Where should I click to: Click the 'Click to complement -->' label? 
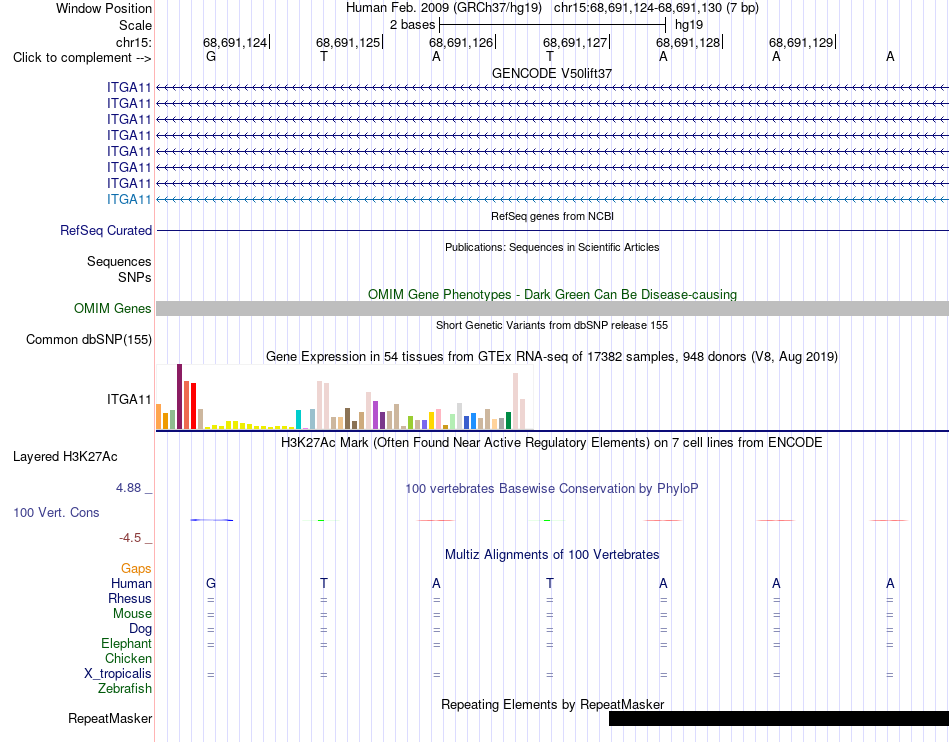point(82,58)
